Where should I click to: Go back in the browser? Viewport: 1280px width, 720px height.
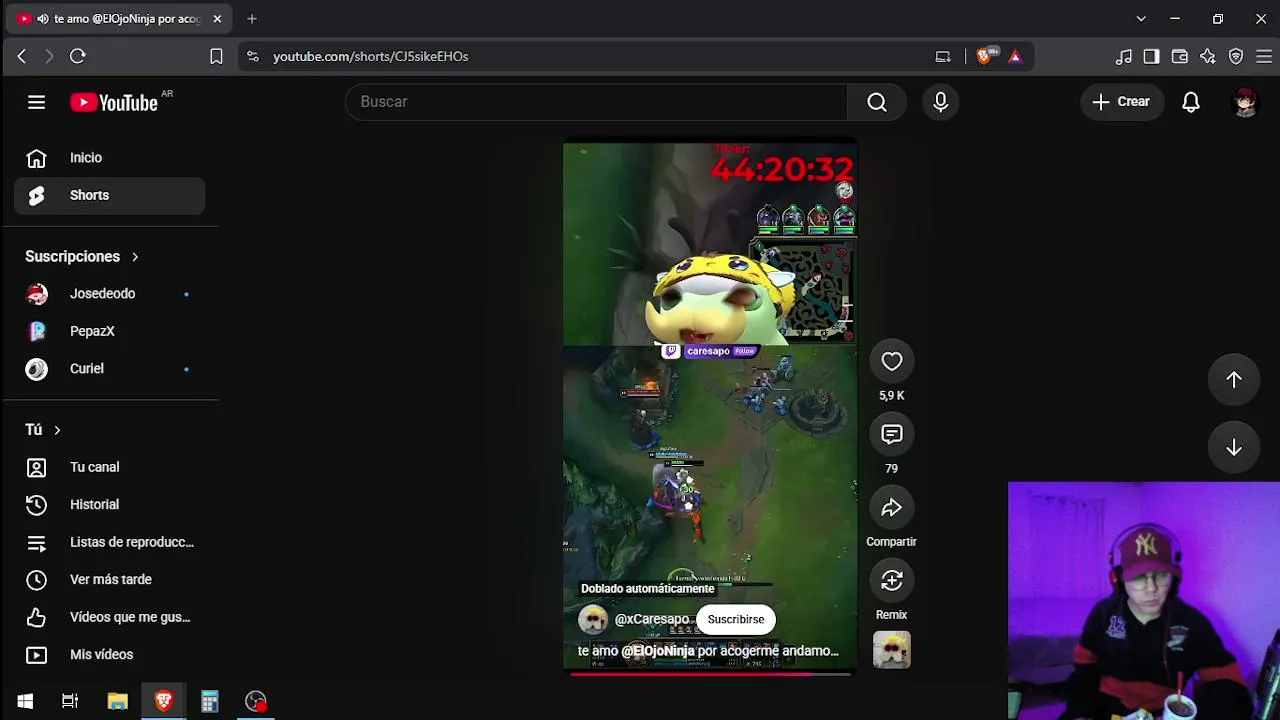click(x=22, y=56)
